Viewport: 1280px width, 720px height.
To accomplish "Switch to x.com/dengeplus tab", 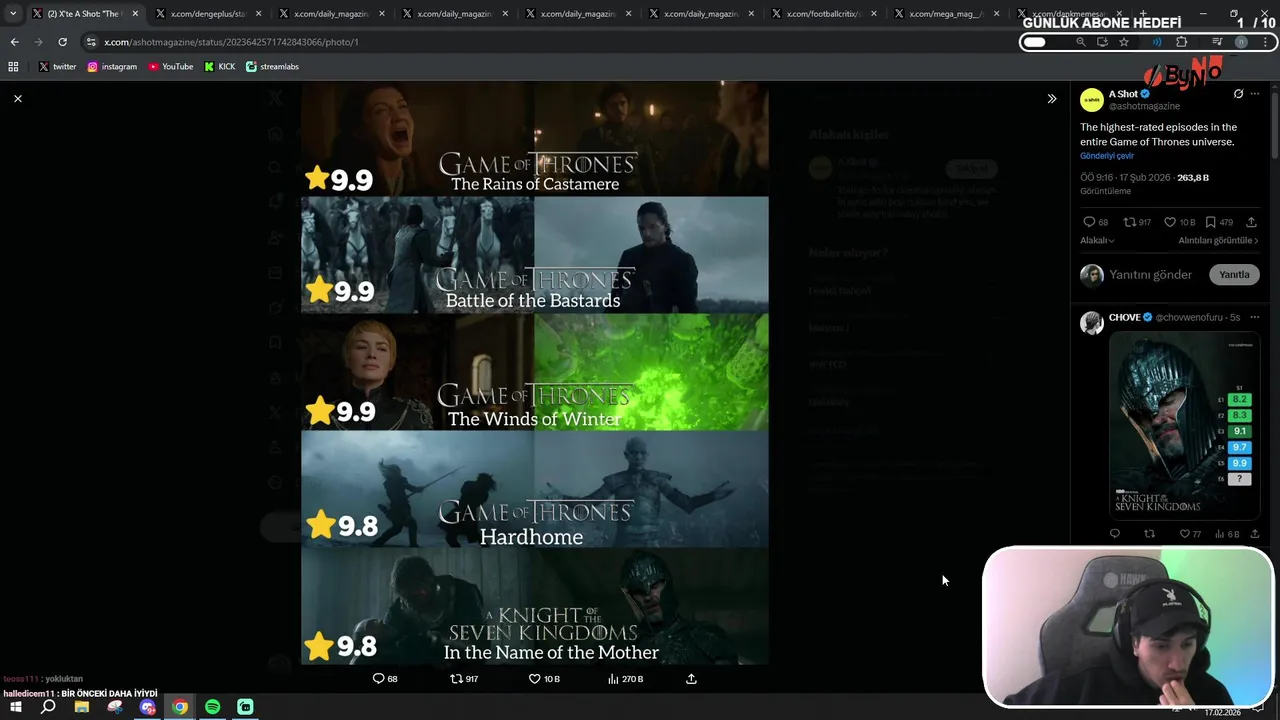I will [x=208, y=14].
